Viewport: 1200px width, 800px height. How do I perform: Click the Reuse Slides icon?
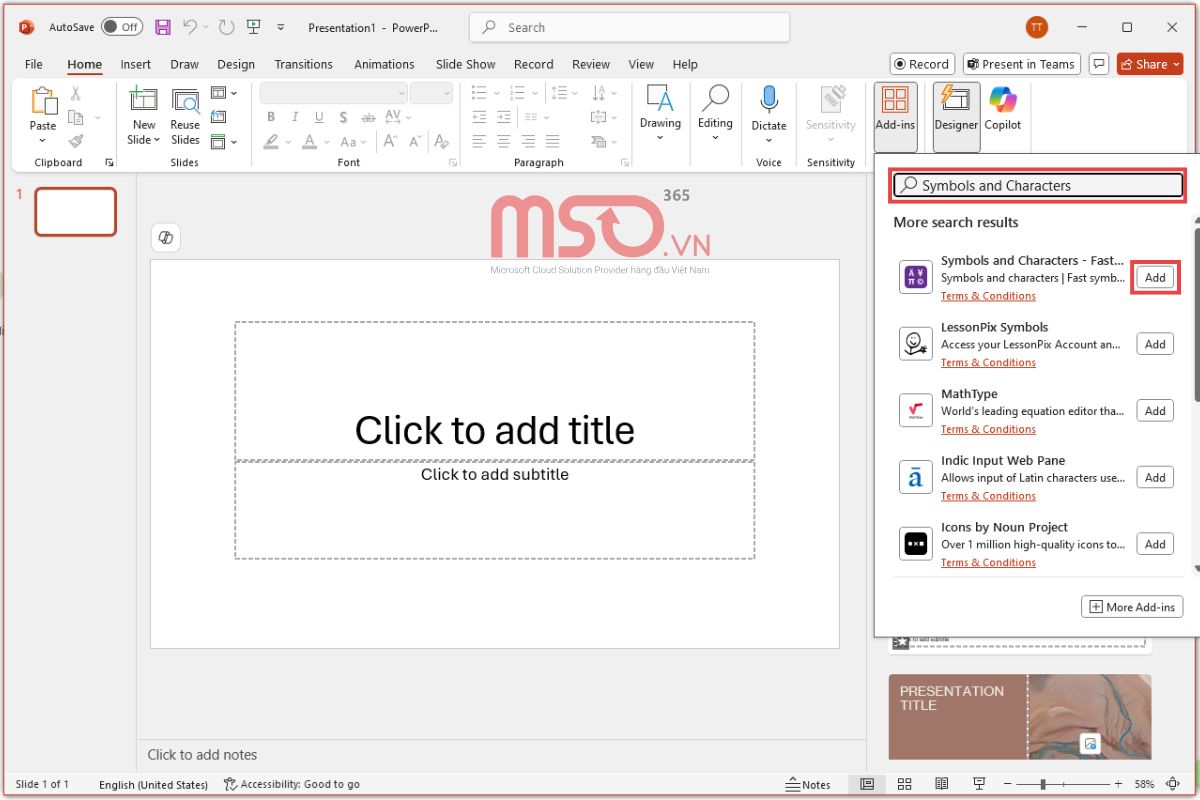pyautogui.click(x=185, y=101)
